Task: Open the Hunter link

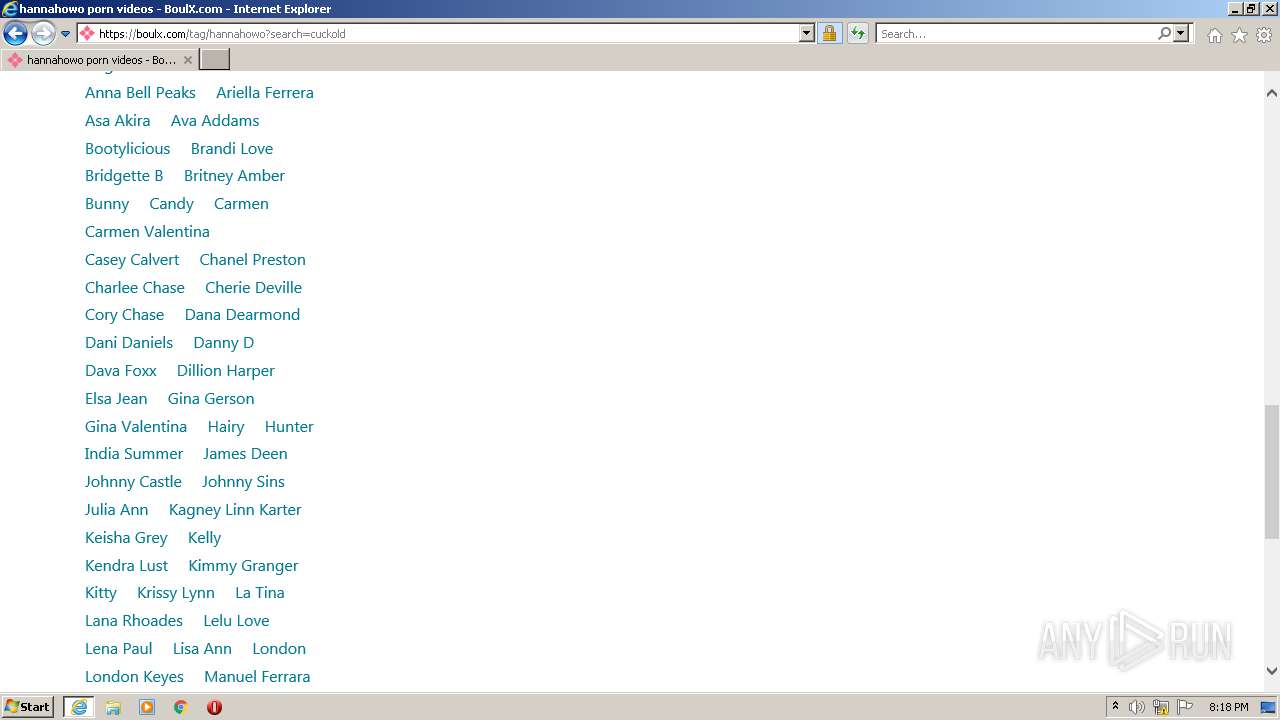Action: [x=289, y=426]
